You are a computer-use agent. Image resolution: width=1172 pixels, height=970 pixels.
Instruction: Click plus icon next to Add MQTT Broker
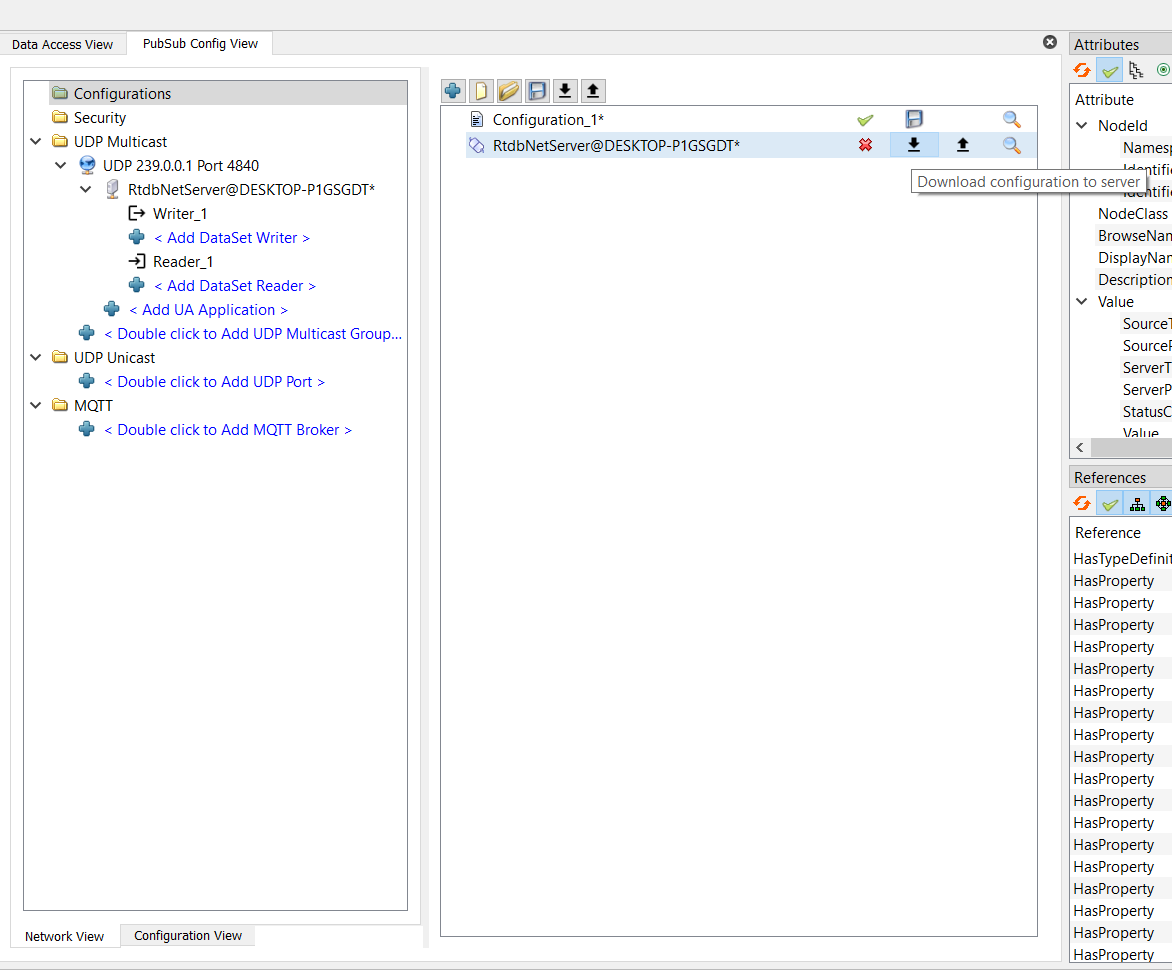point(87,429)
